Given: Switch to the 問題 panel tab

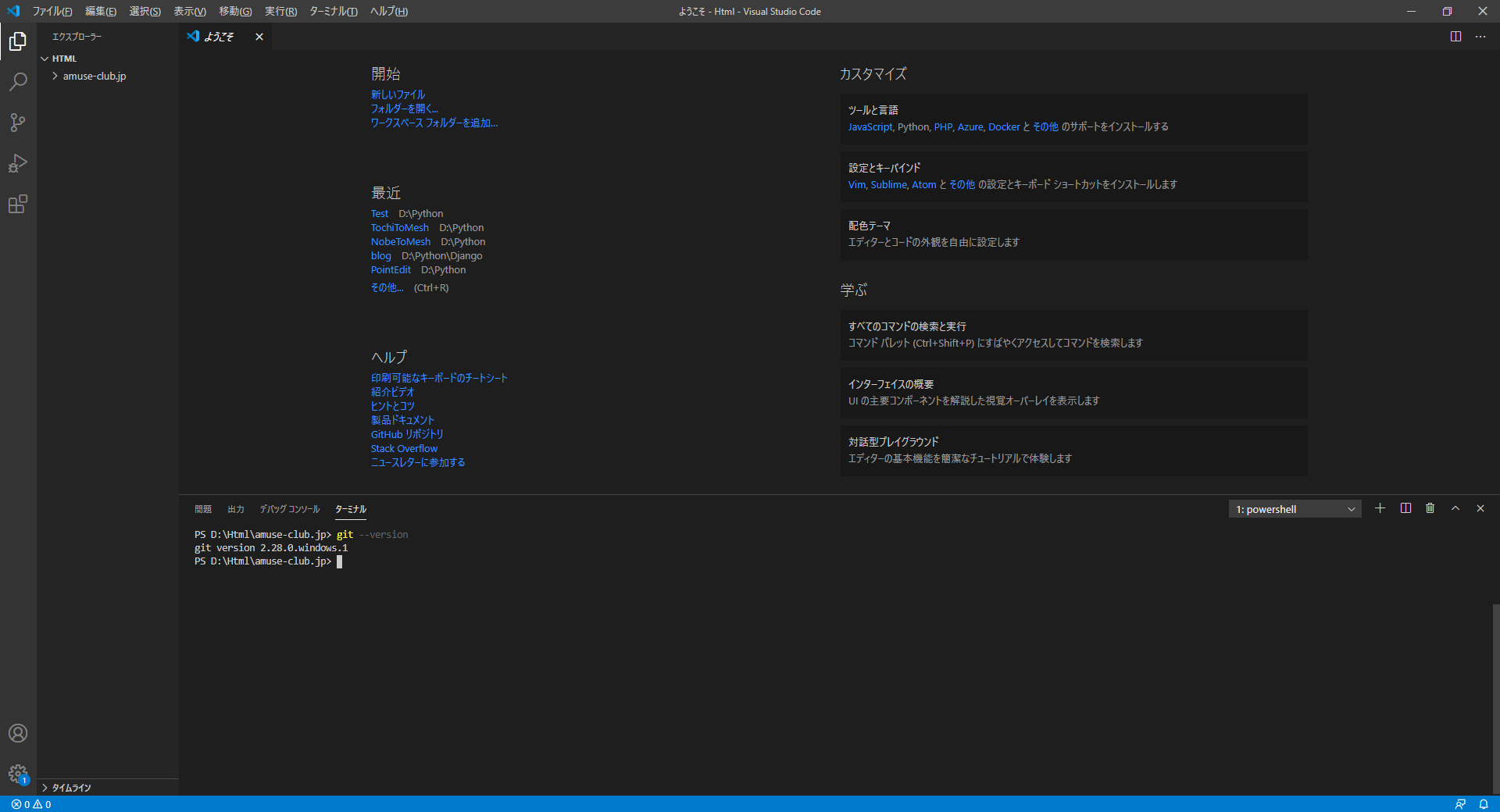Looking at the screenshot, I should [x=202, y=508].
